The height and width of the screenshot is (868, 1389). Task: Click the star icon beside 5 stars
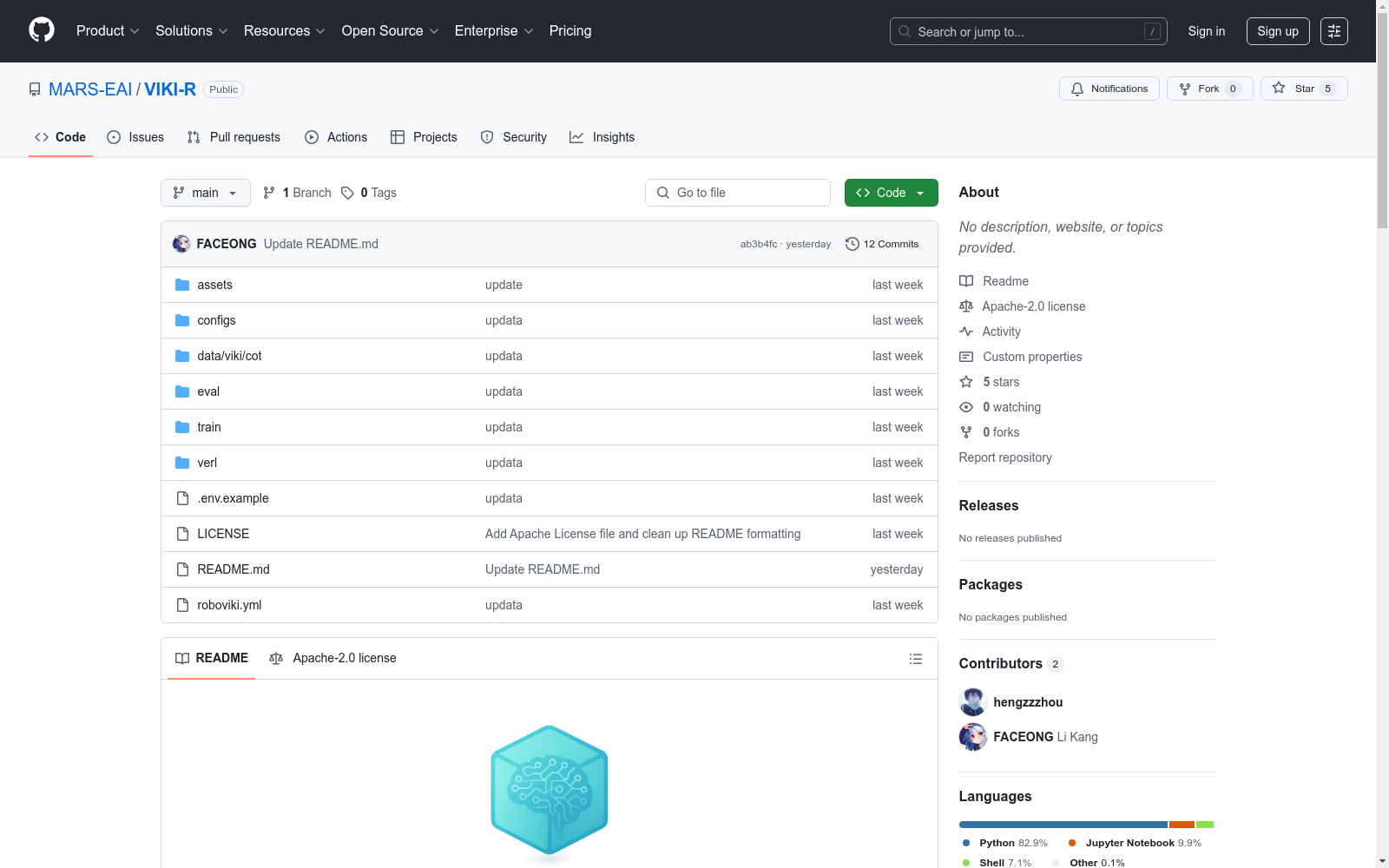click(x=966, y=382)
